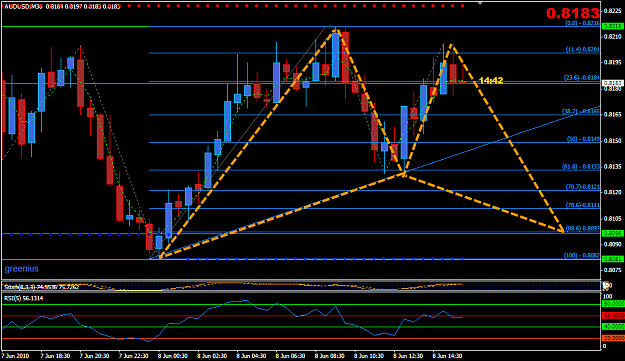This screenshot has height=361, width=625.
Task: Select the (11.4) 0.8201 Fibonacci label
Action: pyautogui.click(x=583, y=50)
